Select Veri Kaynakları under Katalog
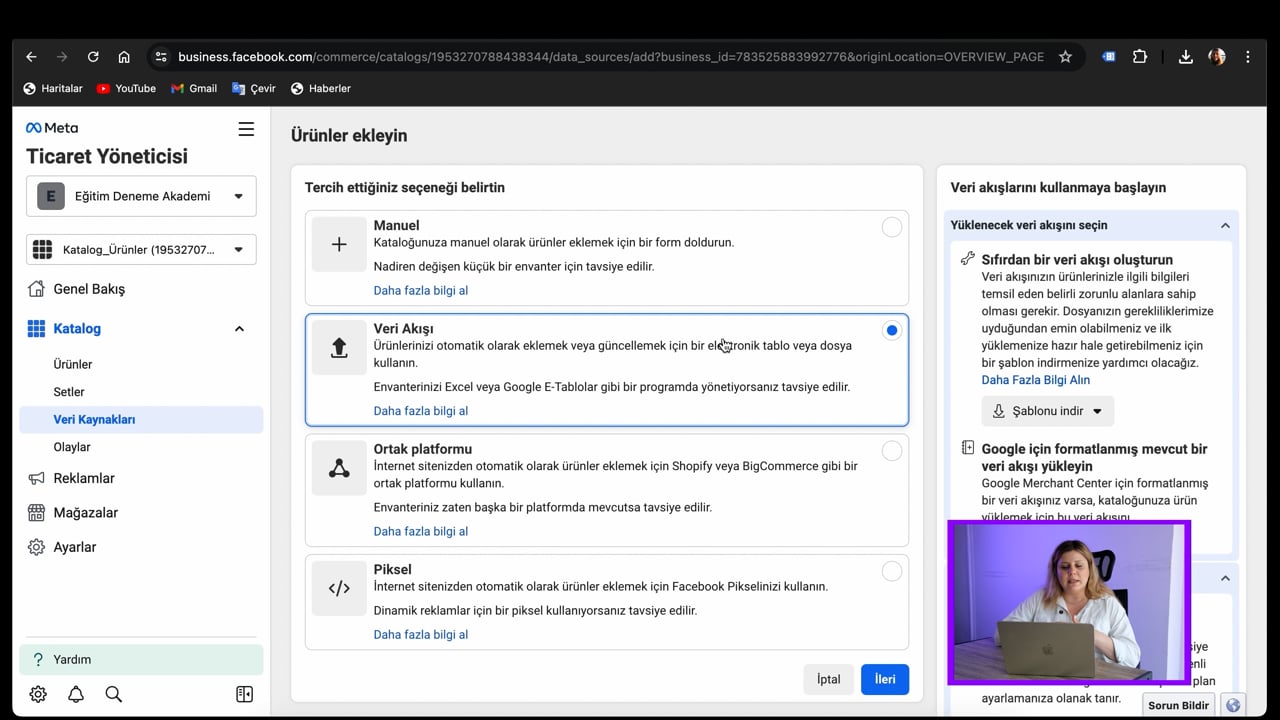Viewport: 1280px width, 720px height. tap(141, 420)
